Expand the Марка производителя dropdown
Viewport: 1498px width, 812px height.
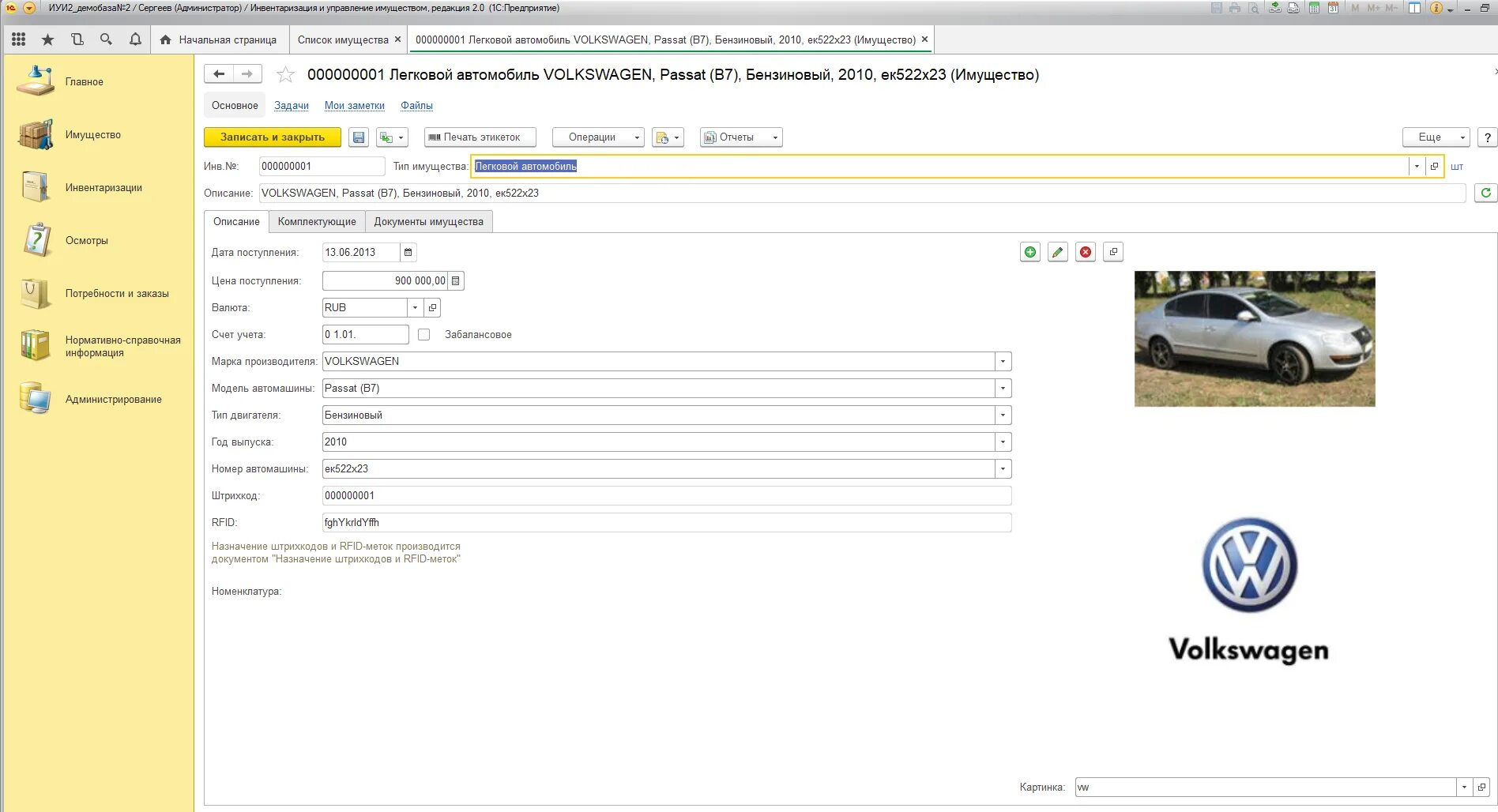click(x=1003, y=362)
